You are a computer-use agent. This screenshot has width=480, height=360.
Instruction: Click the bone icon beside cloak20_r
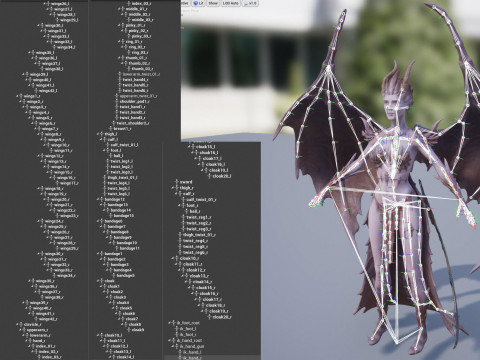pyautogui.click(x=210, y=317)
